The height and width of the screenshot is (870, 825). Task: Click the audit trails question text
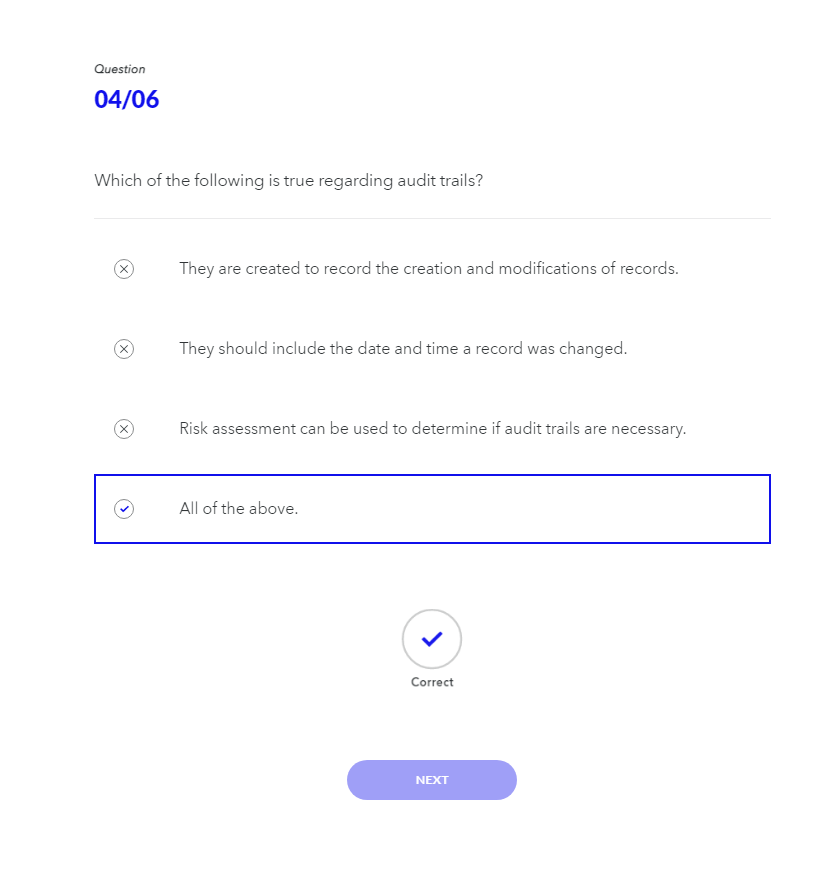click(x=289, y=181)
